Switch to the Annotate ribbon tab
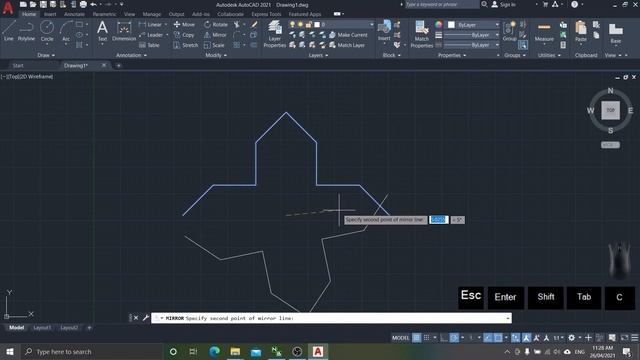The height and width of the screenshot is (360, 640). tap(74, 14)
